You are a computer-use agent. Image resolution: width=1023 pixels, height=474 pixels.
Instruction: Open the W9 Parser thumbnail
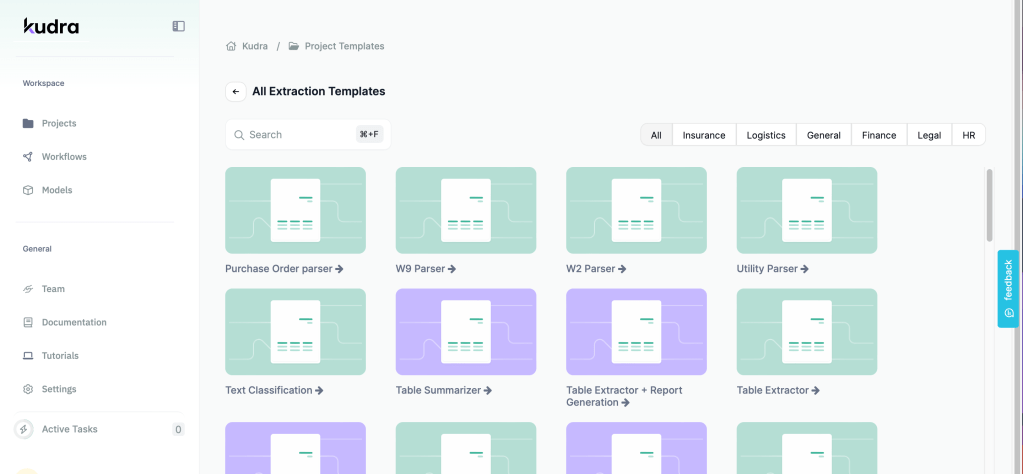(x=466, y=210)
